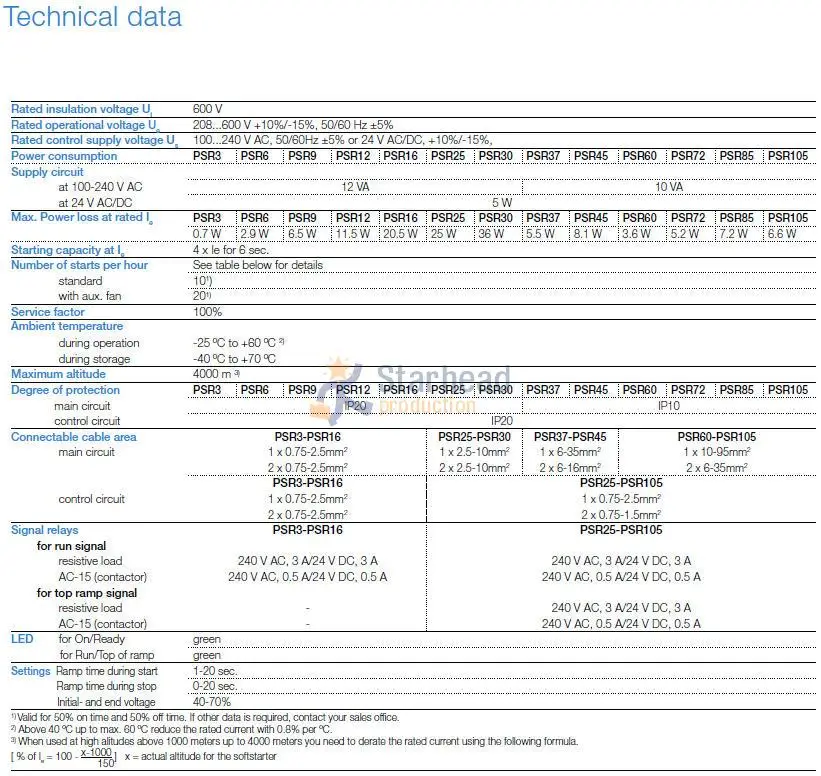Screen dimensions: 821x776
Task: Click the 'Service factor' label
Action: point(48,312)
